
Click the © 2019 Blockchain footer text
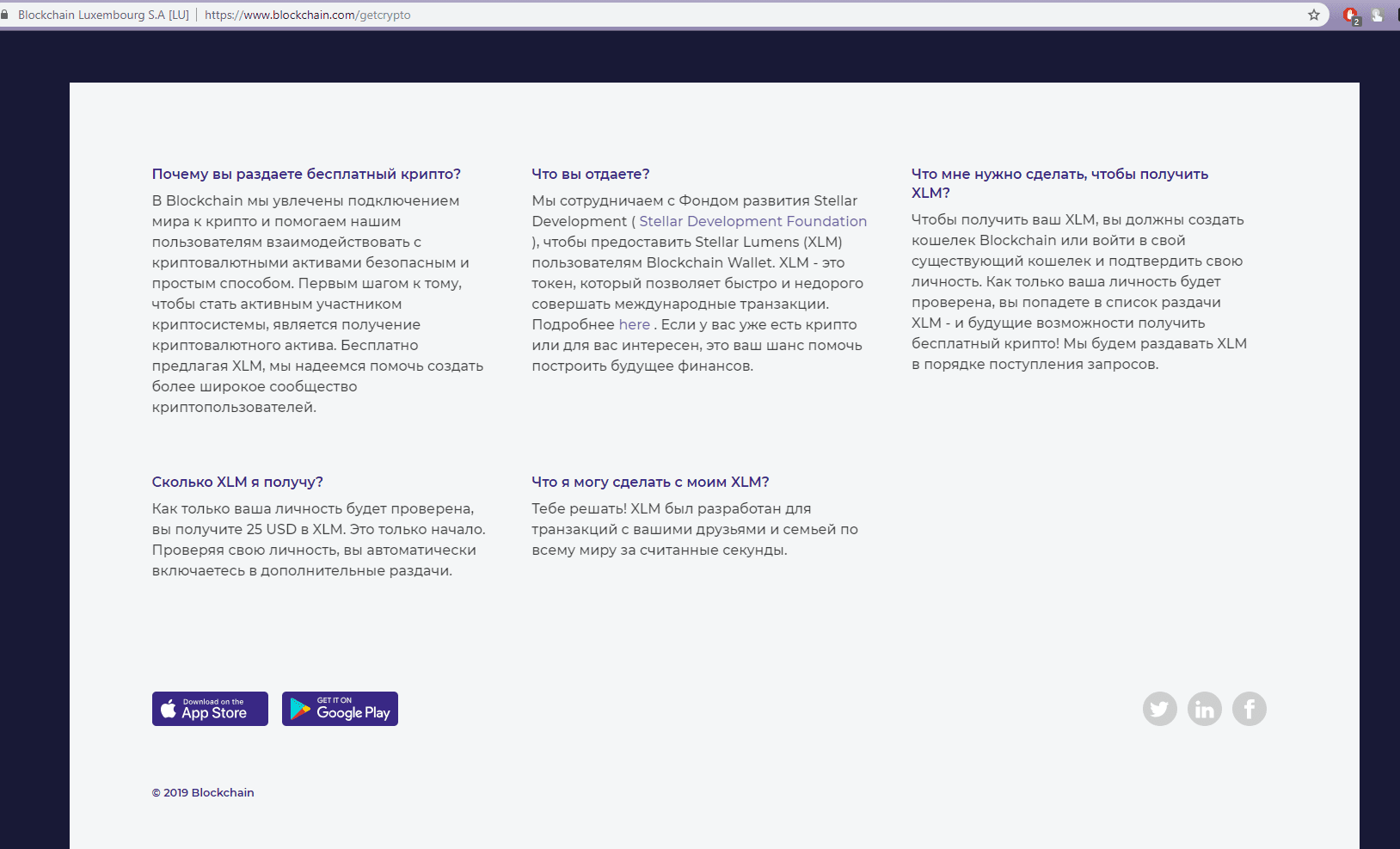pos(203,792)
